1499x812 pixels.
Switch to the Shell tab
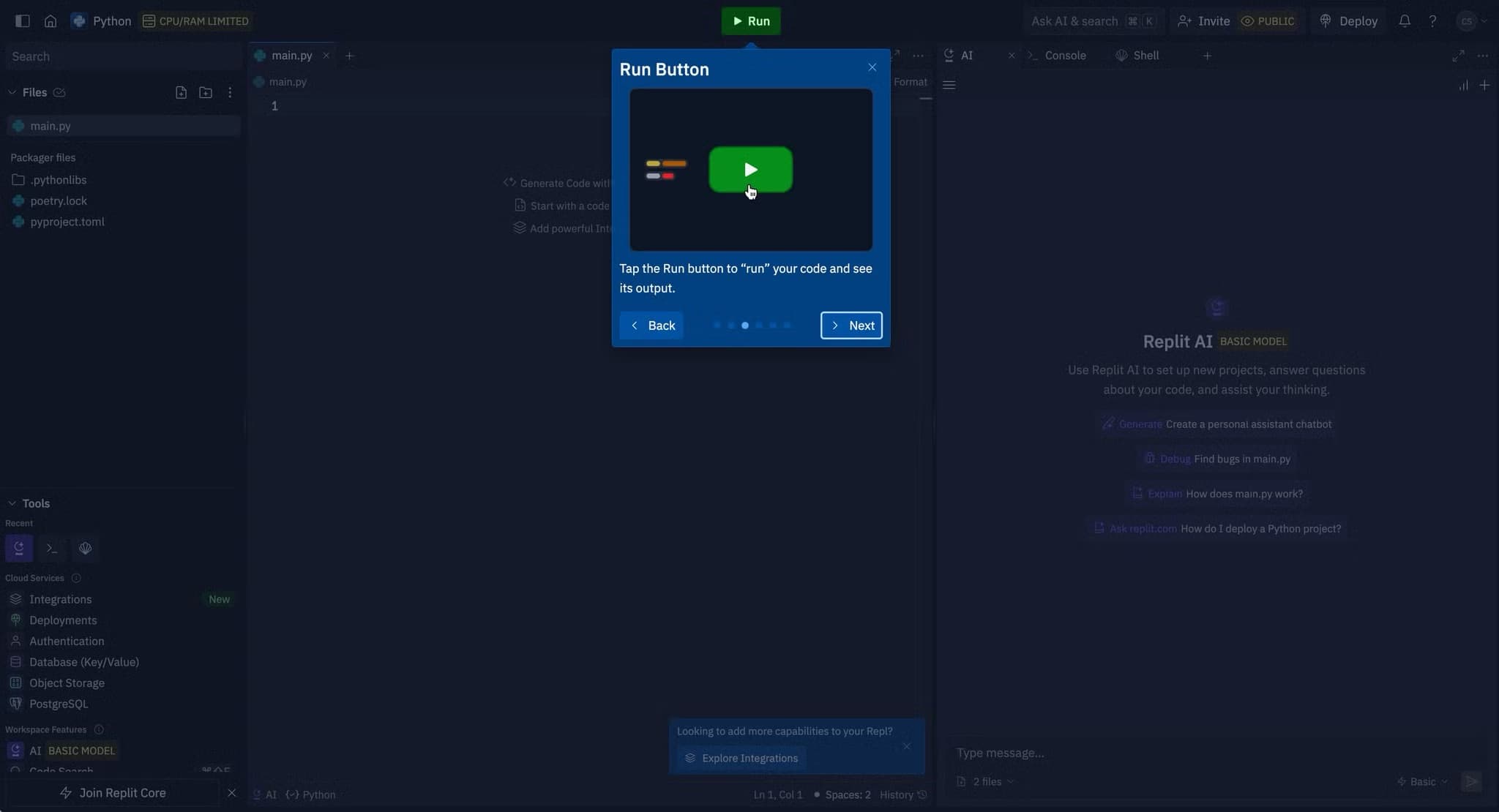click(x=1137, y=56)
